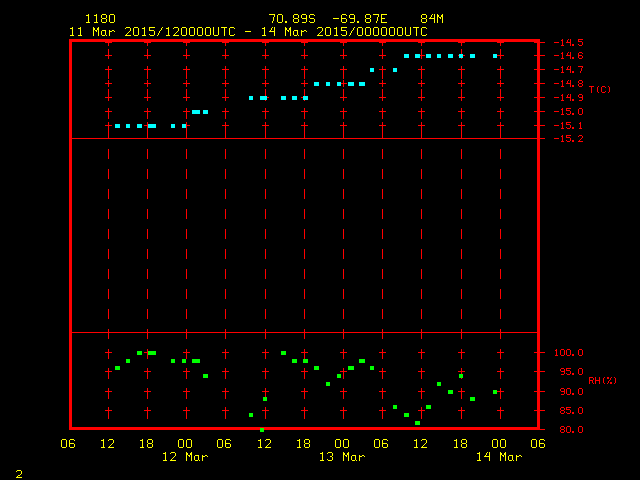640x480 pixels.
Task: Click the T(C) temperature axis label
Action: click(x=599, y=90)
